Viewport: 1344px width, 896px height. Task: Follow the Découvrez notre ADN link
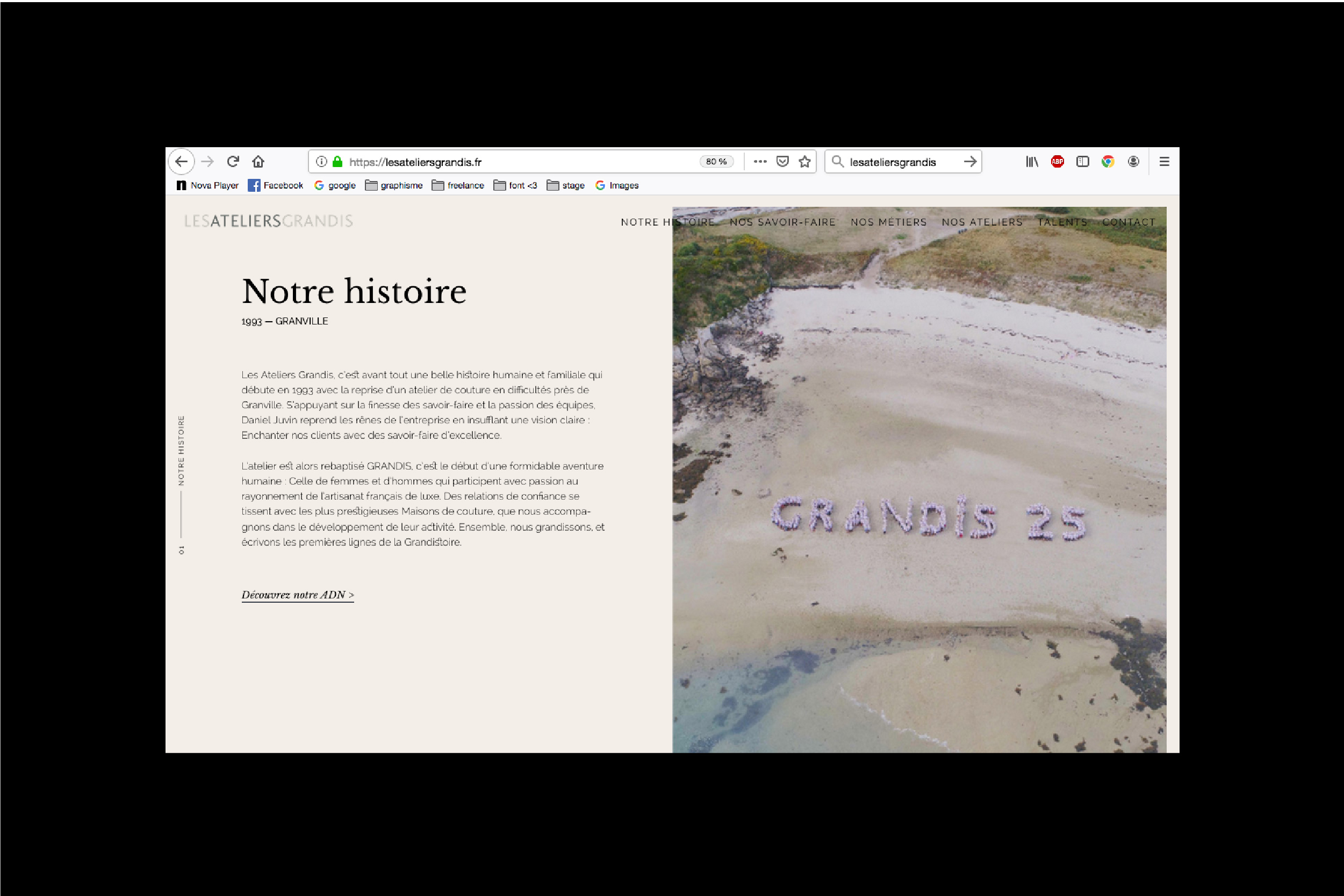(298, 595)
